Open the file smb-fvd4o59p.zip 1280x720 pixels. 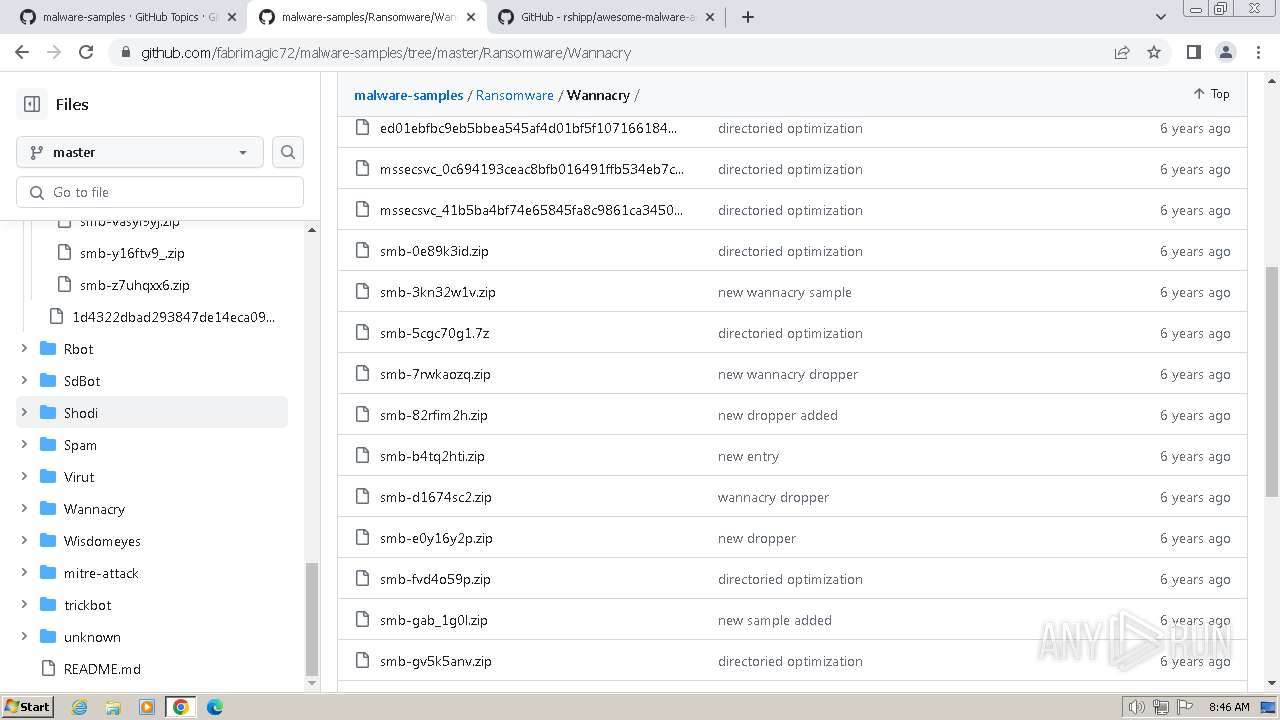coord(435,579)
